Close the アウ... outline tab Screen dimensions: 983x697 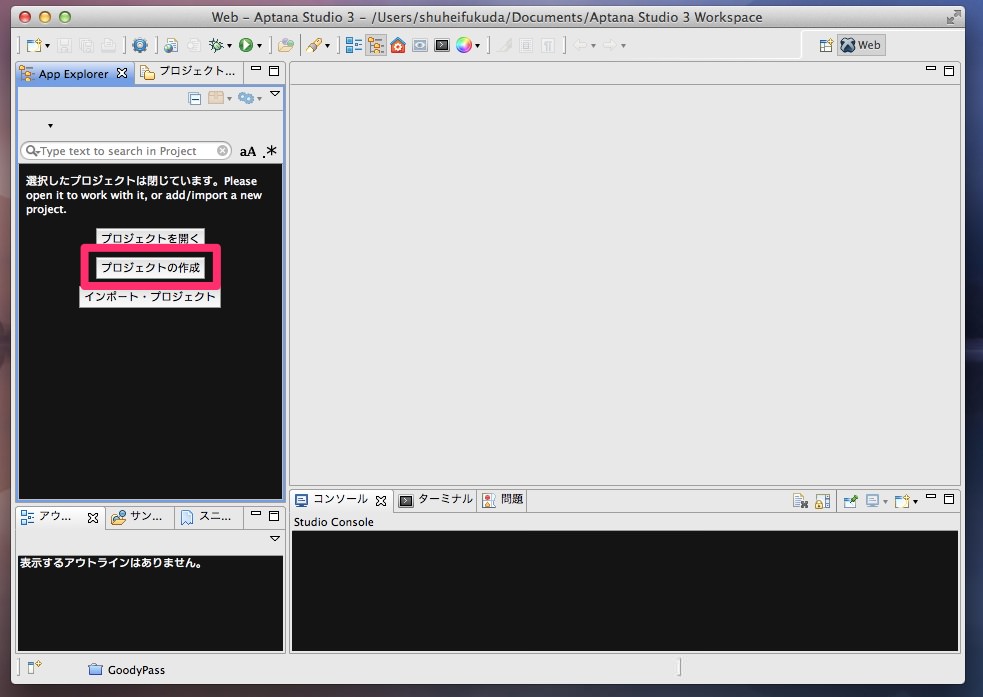(93, 518)
